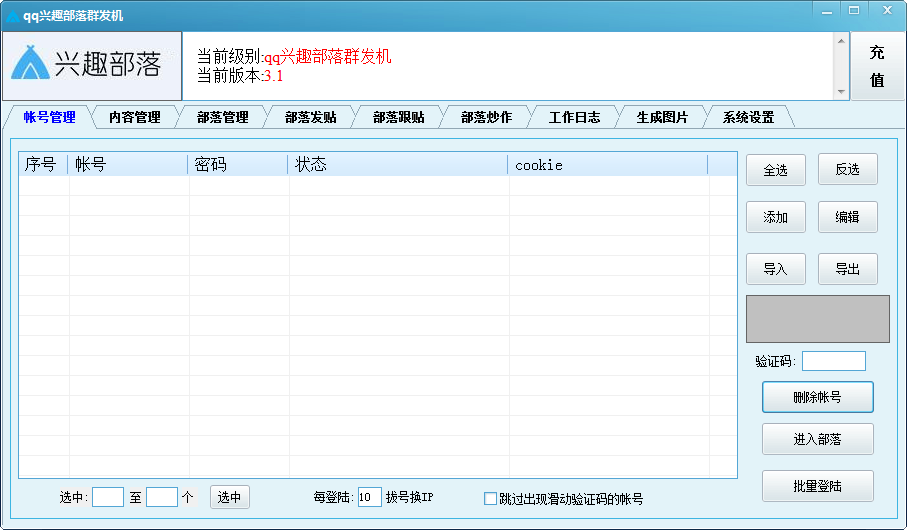Viewport: 907px width, 530px height.
Task: Click the 进入部落 button
Action: 817,439
